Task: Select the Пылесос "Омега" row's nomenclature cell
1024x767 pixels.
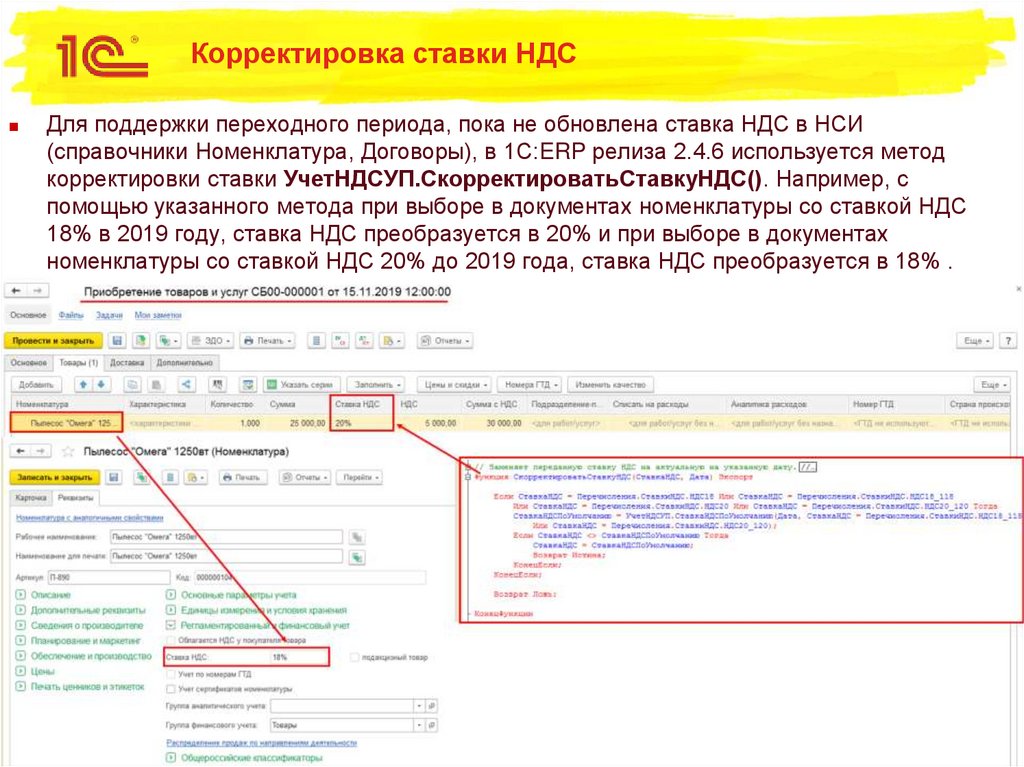Action: (67, 423)
